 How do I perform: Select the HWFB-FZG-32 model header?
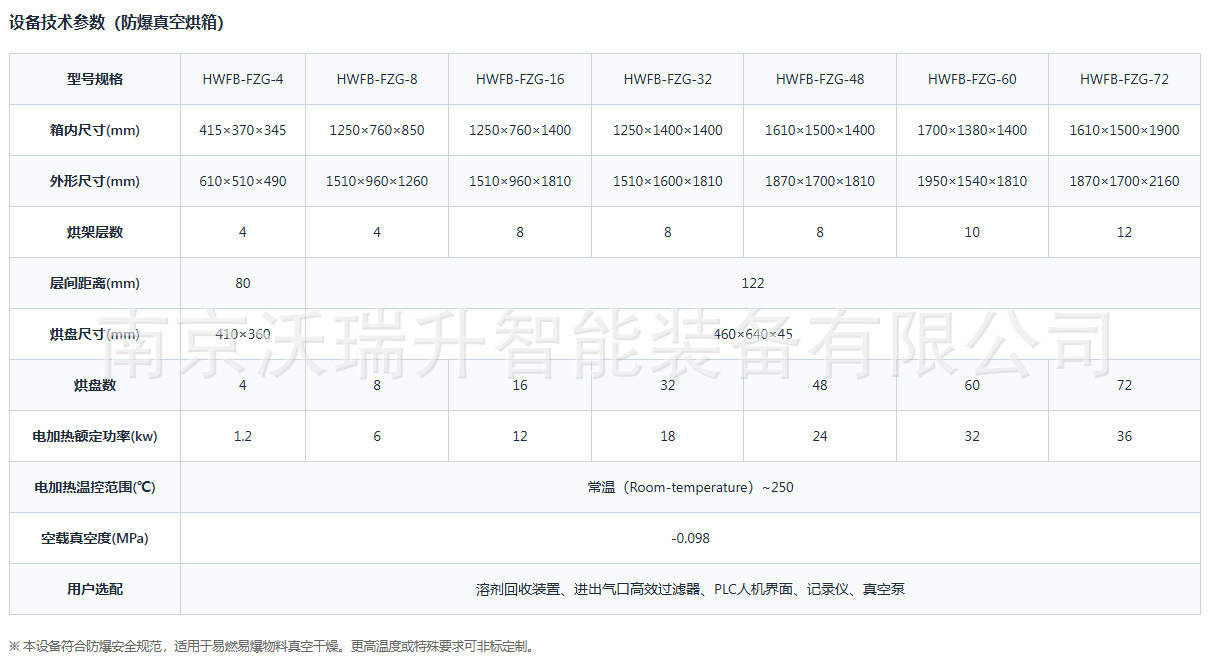668,79
